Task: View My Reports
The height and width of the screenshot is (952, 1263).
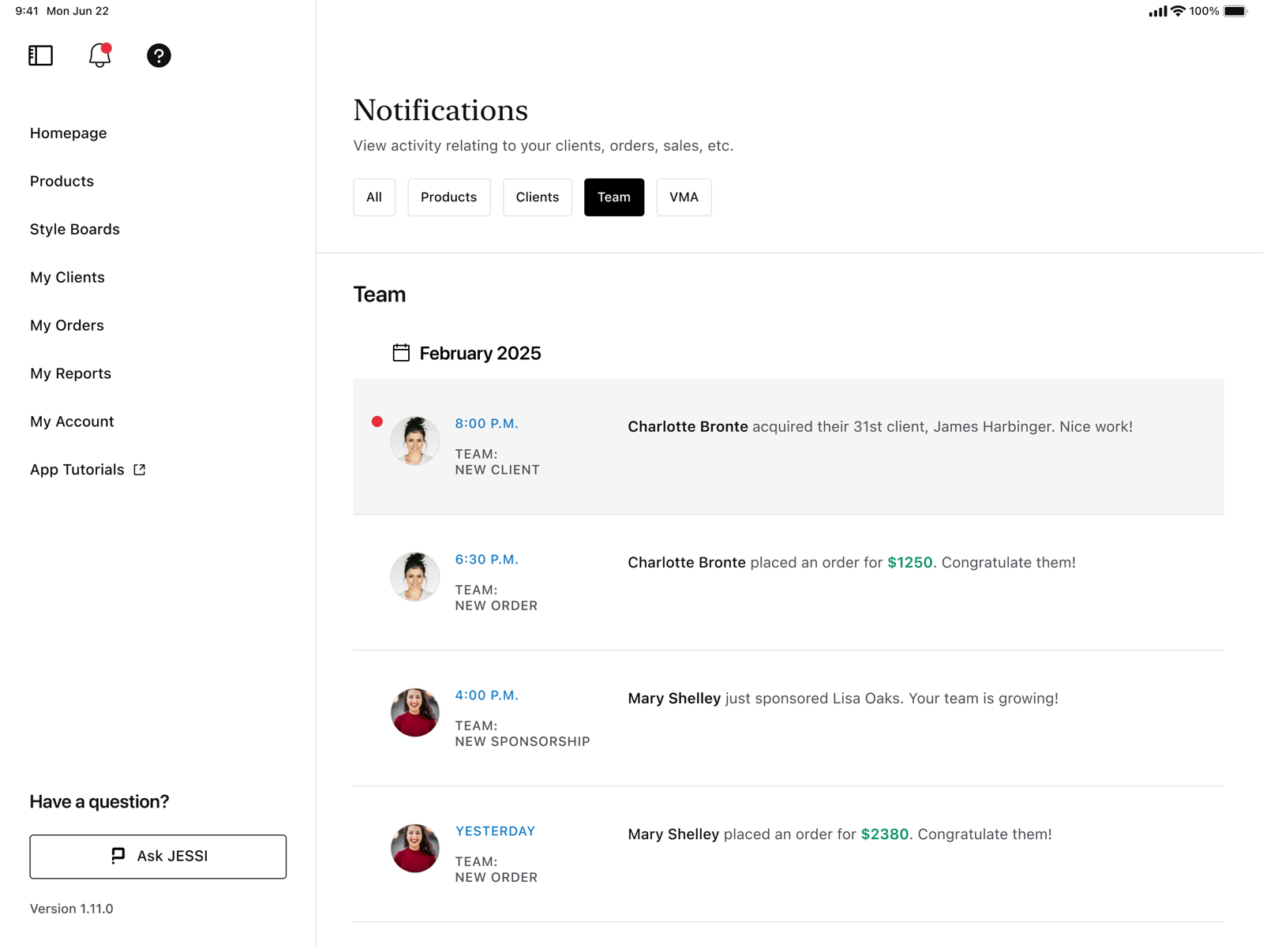Action: coord(70,374)
